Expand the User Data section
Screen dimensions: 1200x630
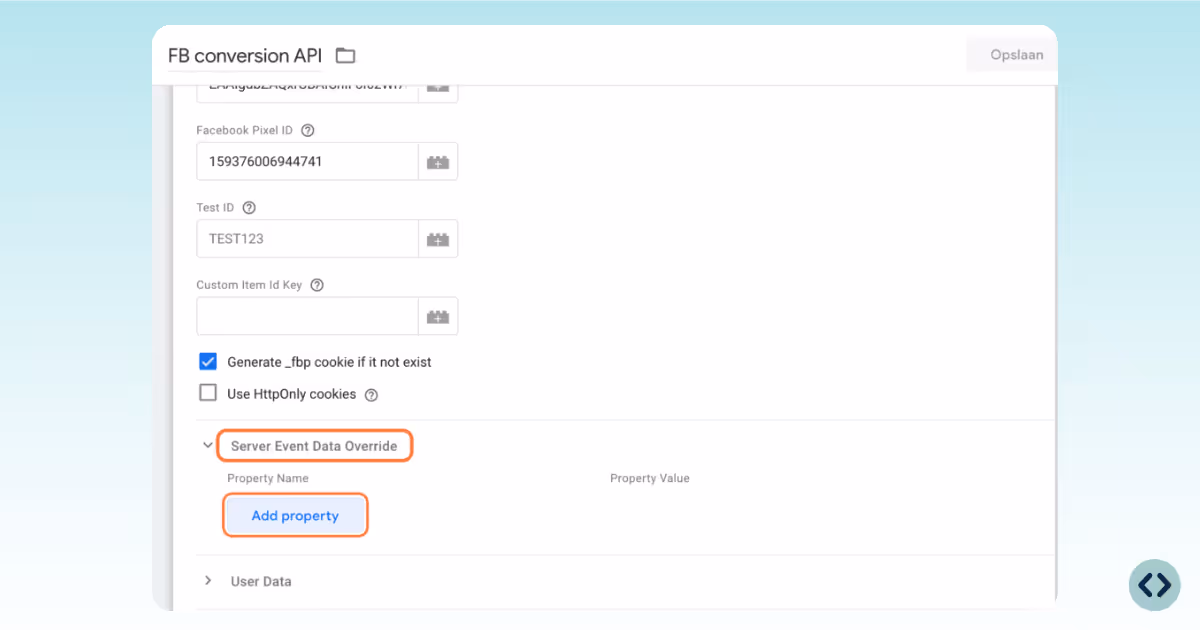point(208,581)
